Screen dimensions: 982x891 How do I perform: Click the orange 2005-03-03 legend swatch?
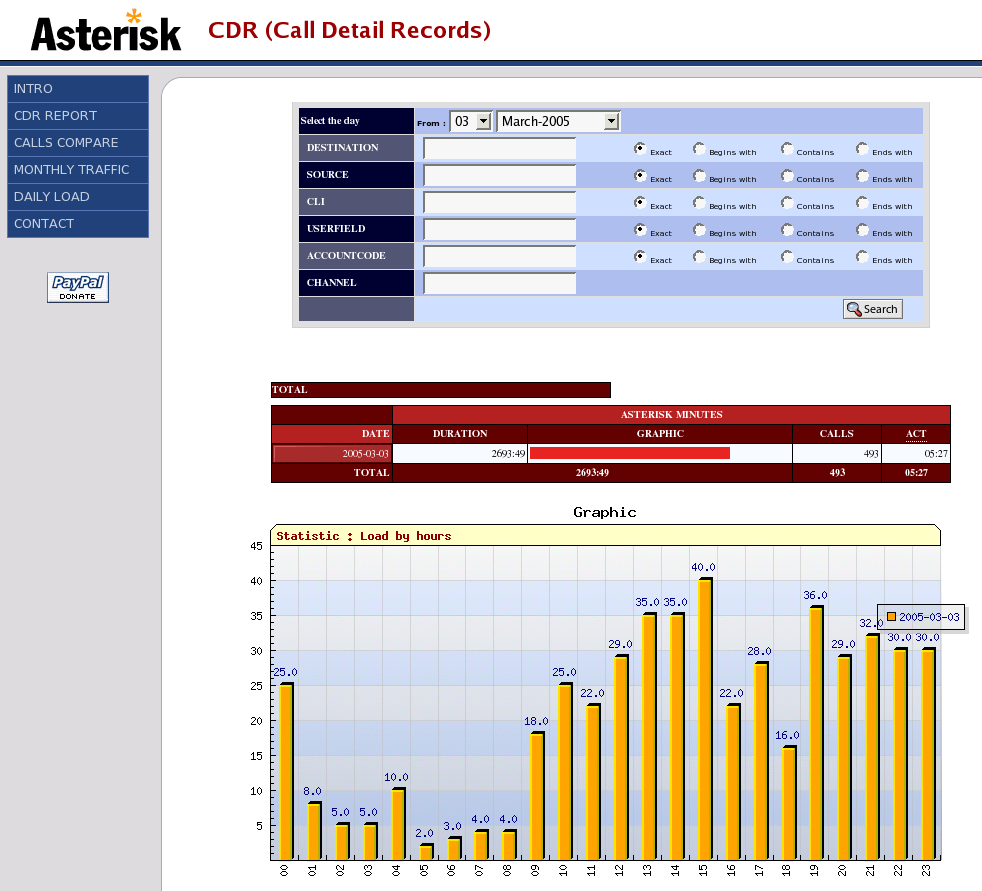point(891,617)
